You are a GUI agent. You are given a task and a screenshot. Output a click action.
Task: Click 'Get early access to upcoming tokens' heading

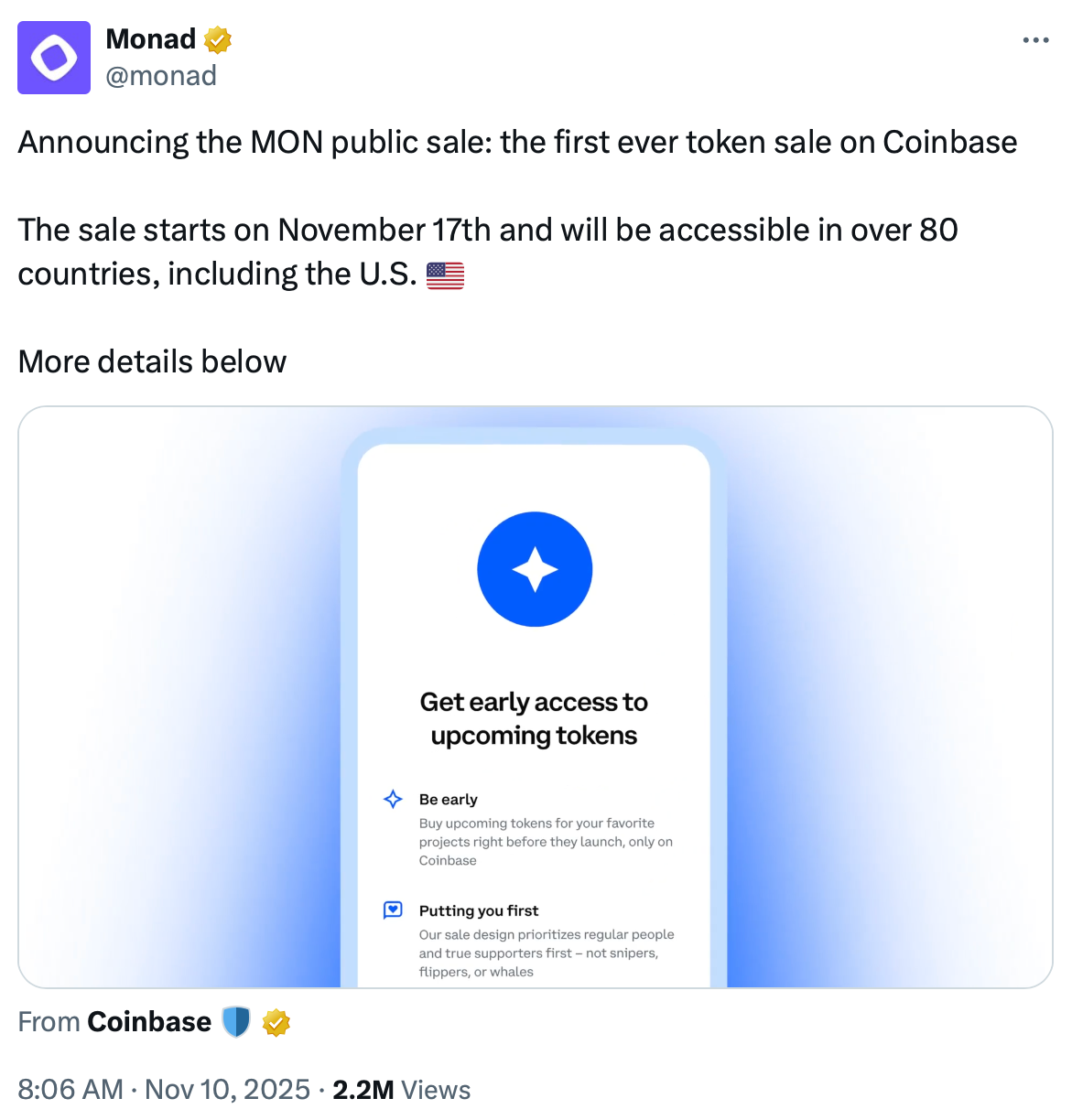coord(535,718)
